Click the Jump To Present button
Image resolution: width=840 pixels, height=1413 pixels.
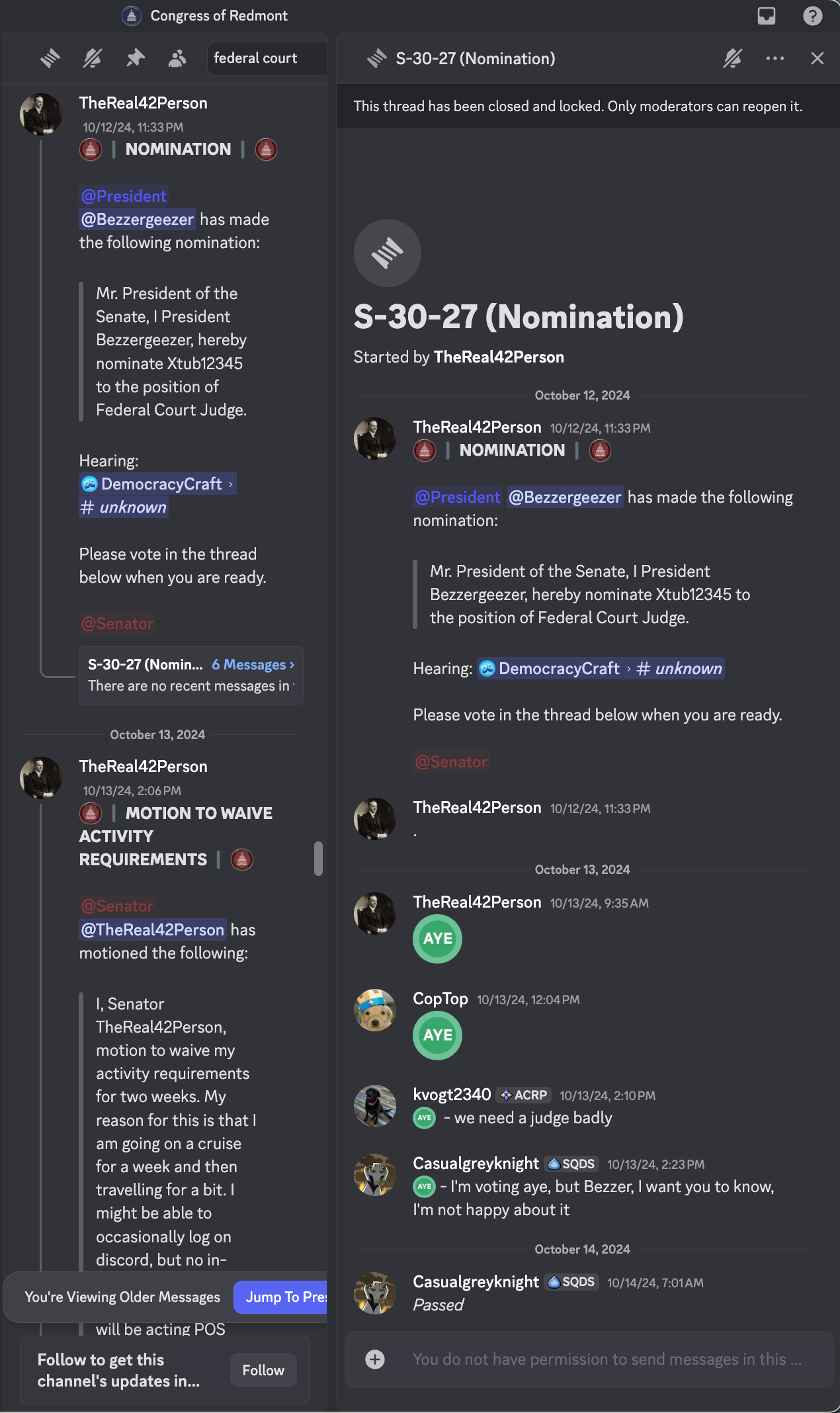[282, 1297]
